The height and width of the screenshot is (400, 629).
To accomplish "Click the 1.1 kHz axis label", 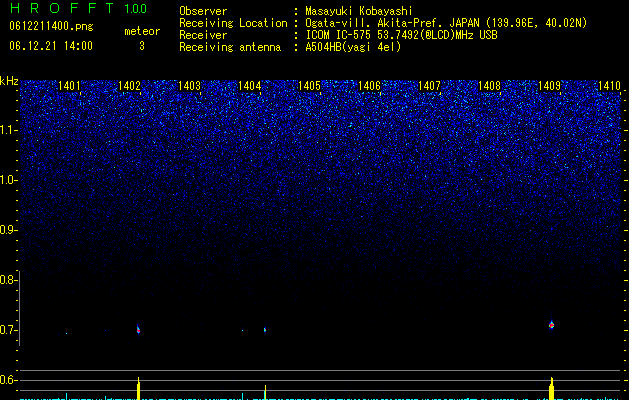I will (x=8, y=130).
